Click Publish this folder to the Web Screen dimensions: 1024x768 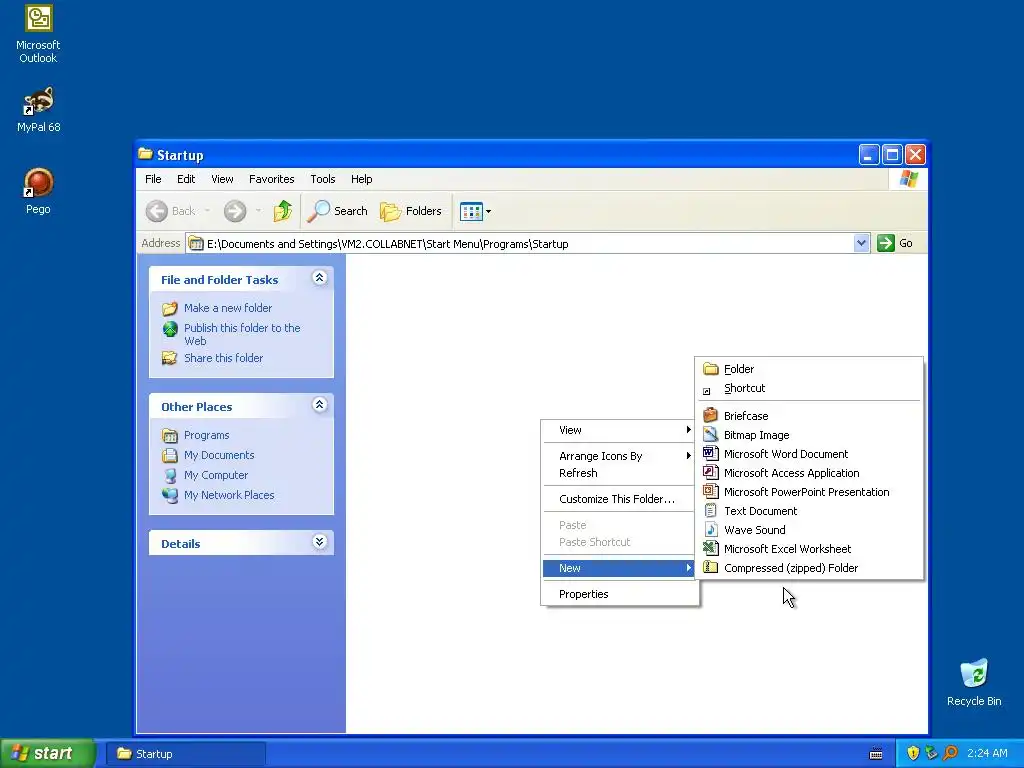click(x=242, y=334)
